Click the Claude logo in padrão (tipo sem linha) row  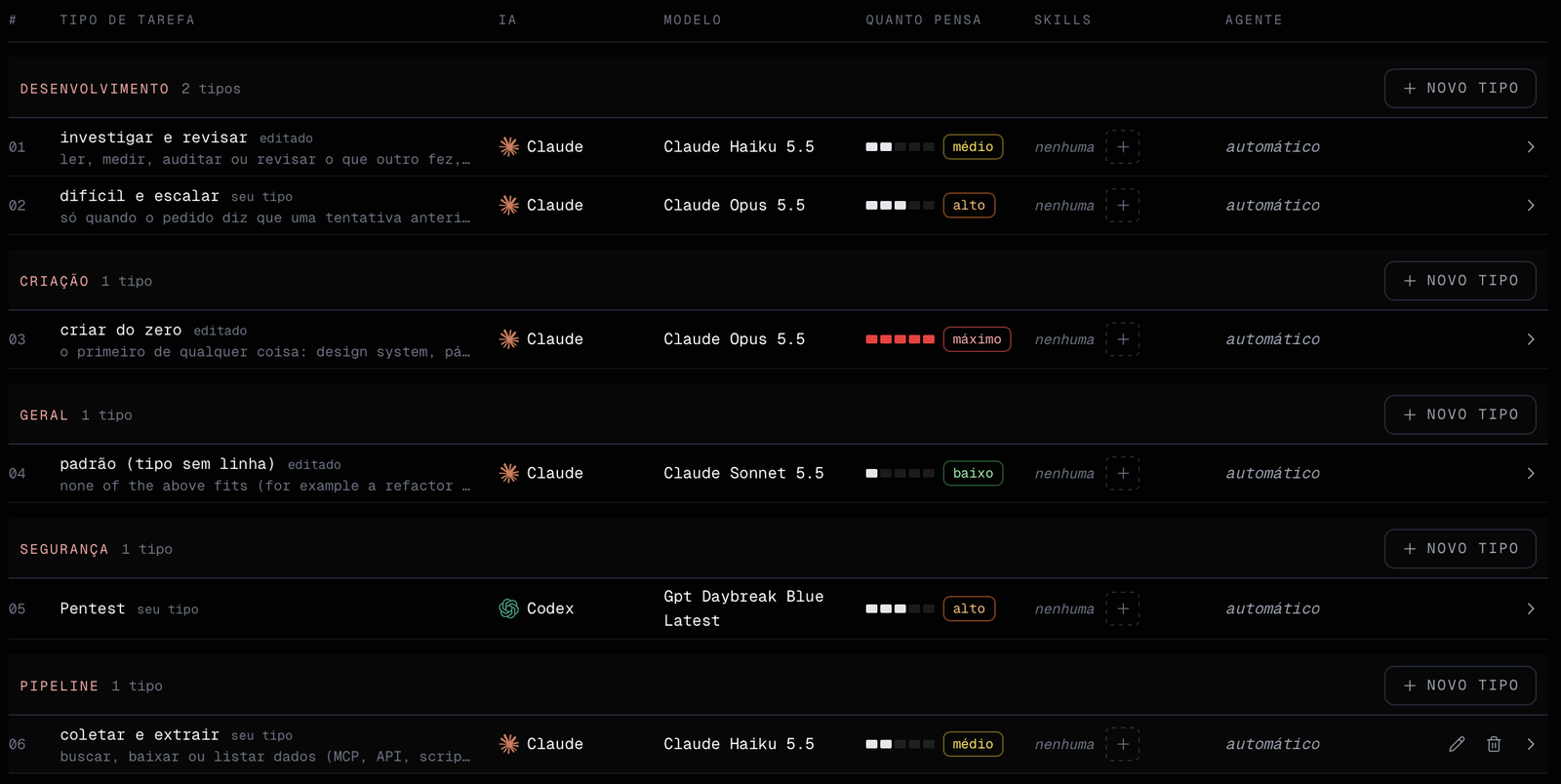pos(508,473)
